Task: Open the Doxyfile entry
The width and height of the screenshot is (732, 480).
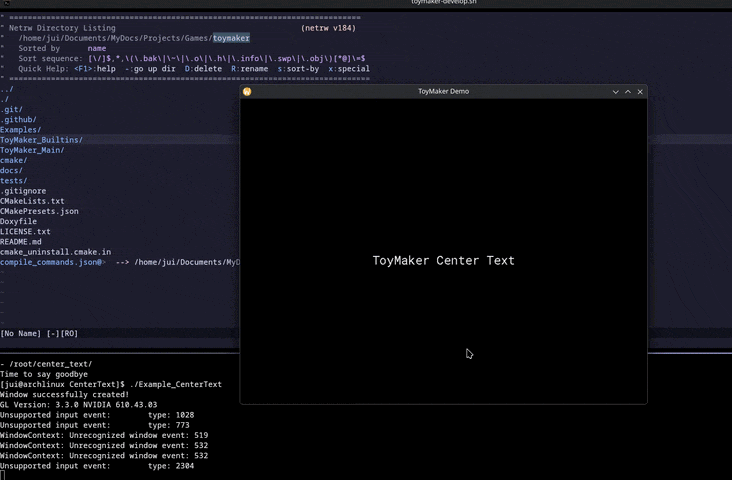Action: (x=18, y=221)
